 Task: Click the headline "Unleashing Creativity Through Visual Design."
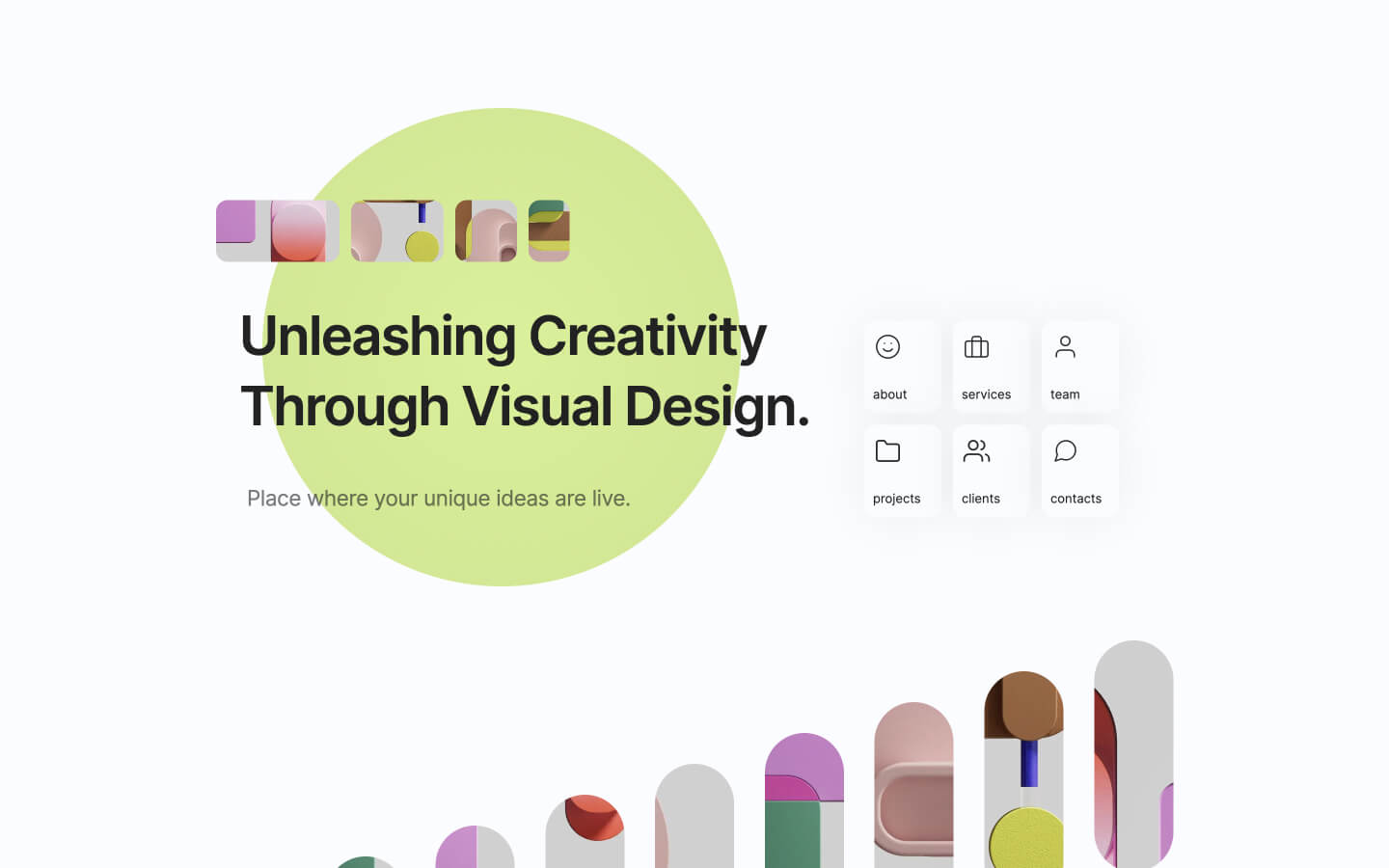click(526, 371)
